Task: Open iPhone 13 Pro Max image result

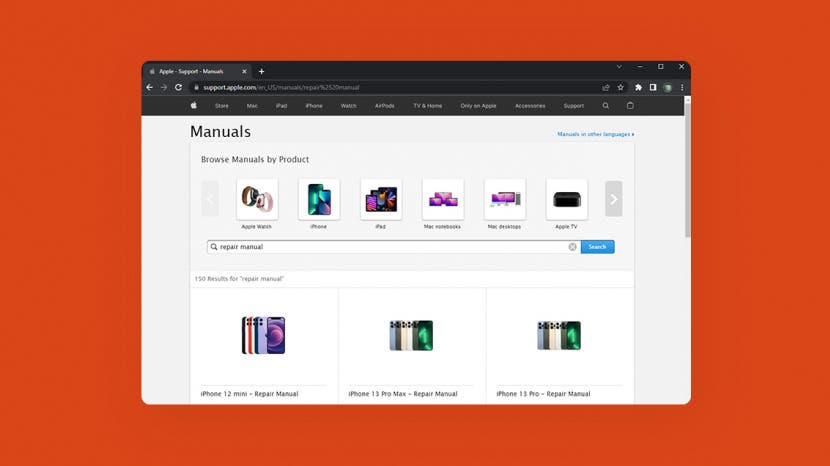Action: pos(411,335)
